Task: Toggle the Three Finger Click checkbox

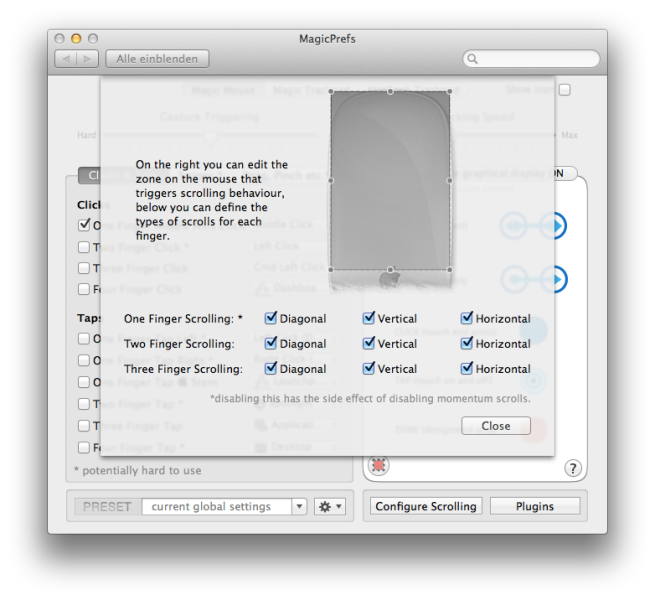Action: click(x=84, y=268)
